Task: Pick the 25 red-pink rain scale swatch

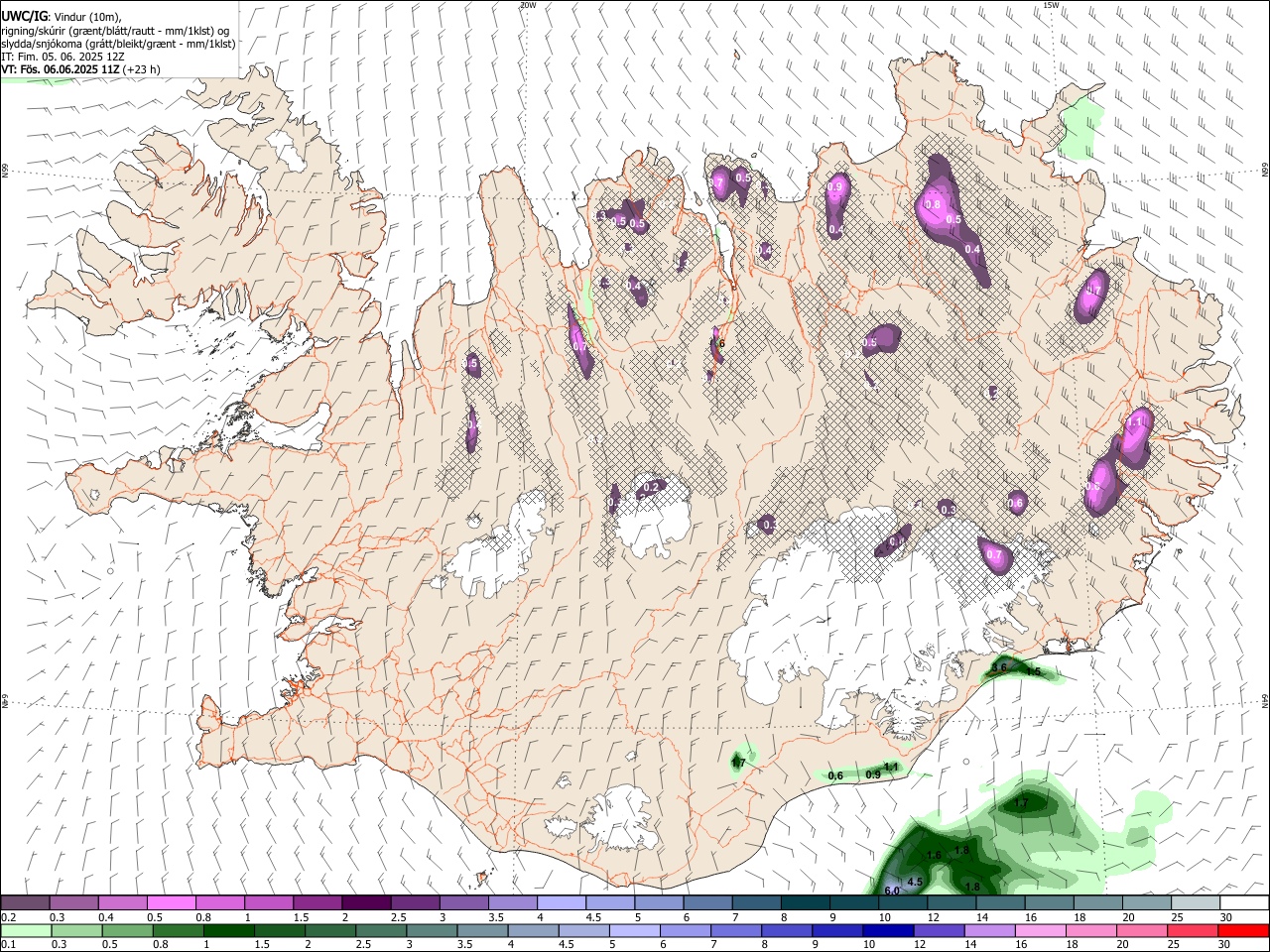Action: (1193, 930)
